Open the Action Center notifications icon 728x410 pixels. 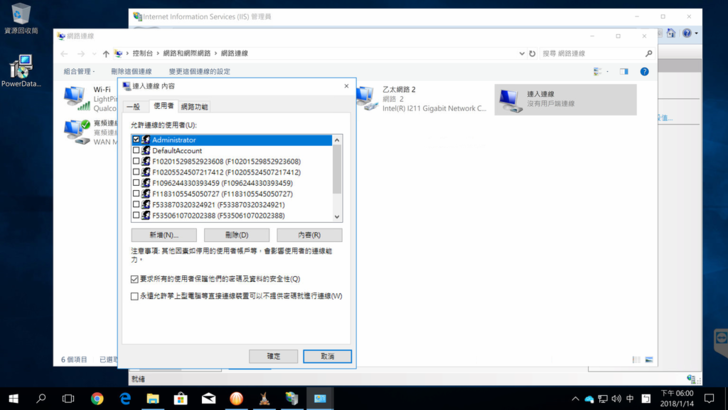point(709,398)
